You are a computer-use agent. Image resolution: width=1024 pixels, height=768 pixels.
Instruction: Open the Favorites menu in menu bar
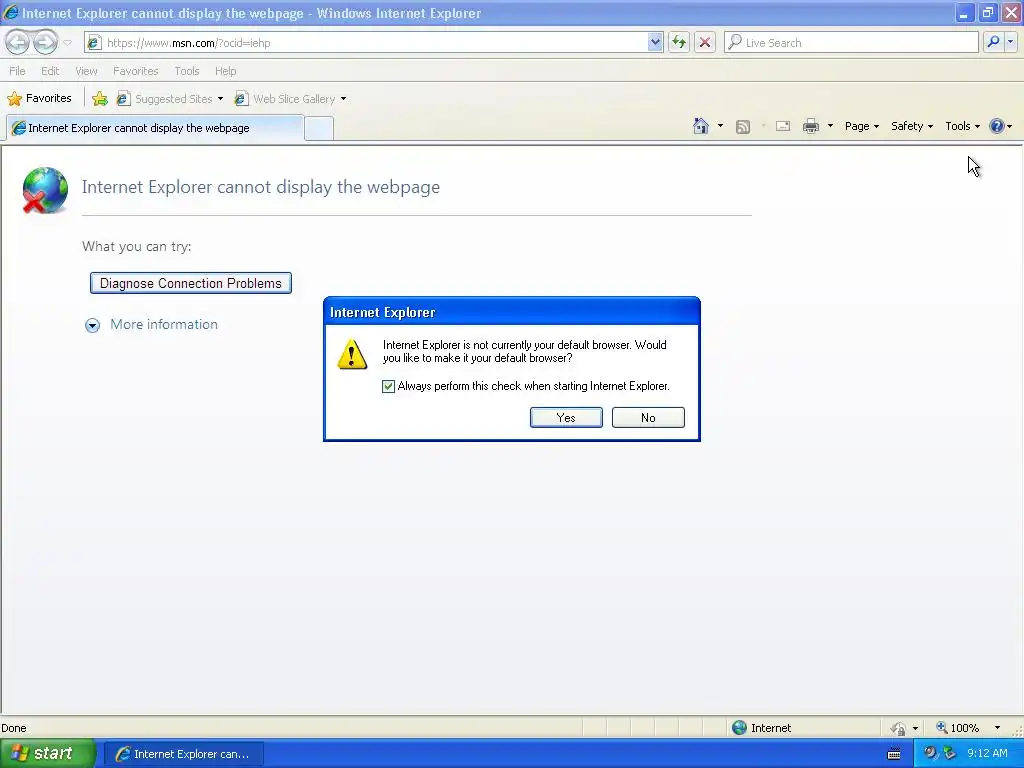135,71
